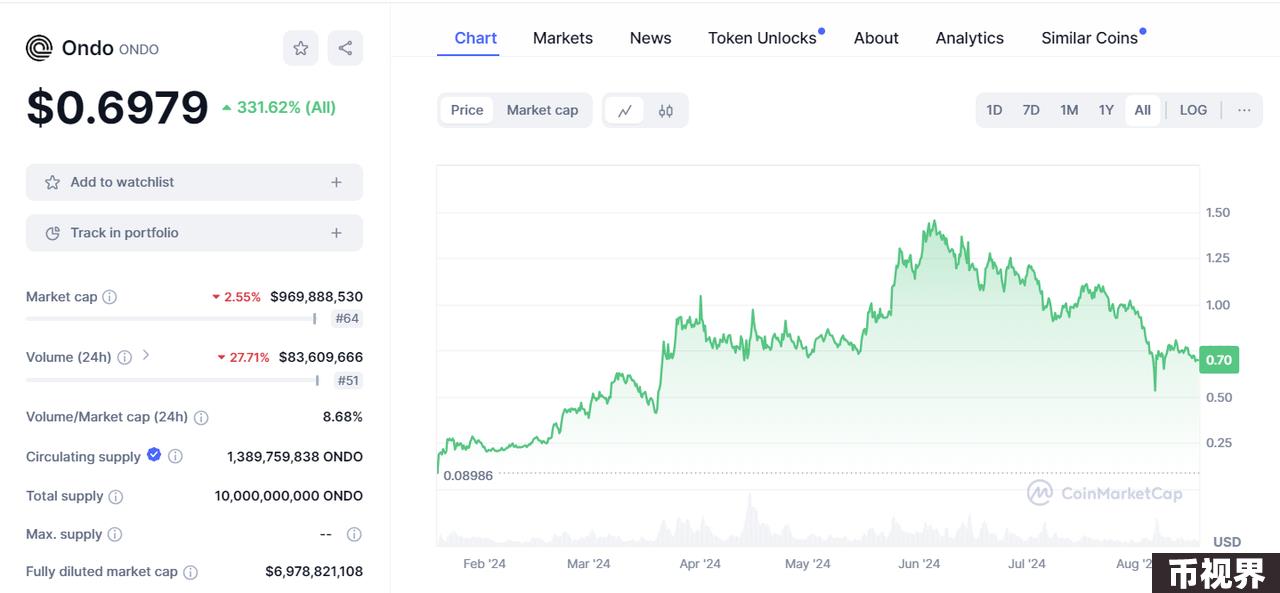Toggle the LOG scale option
1280x593 pixels.
coord(1193,110)
